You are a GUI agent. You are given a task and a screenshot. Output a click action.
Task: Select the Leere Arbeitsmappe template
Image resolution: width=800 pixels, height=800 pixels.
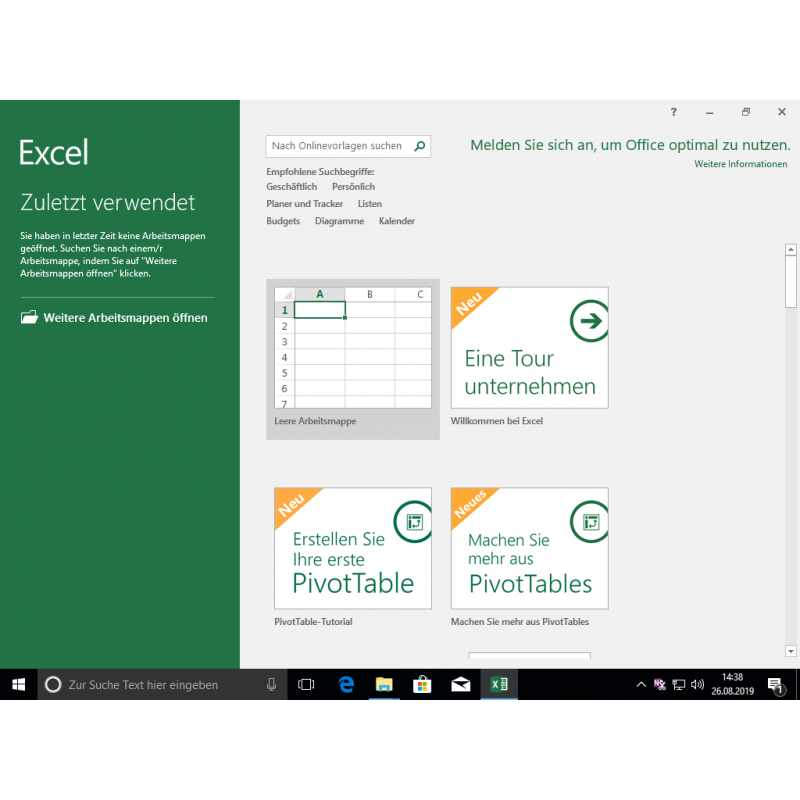[x=353, y=359]
